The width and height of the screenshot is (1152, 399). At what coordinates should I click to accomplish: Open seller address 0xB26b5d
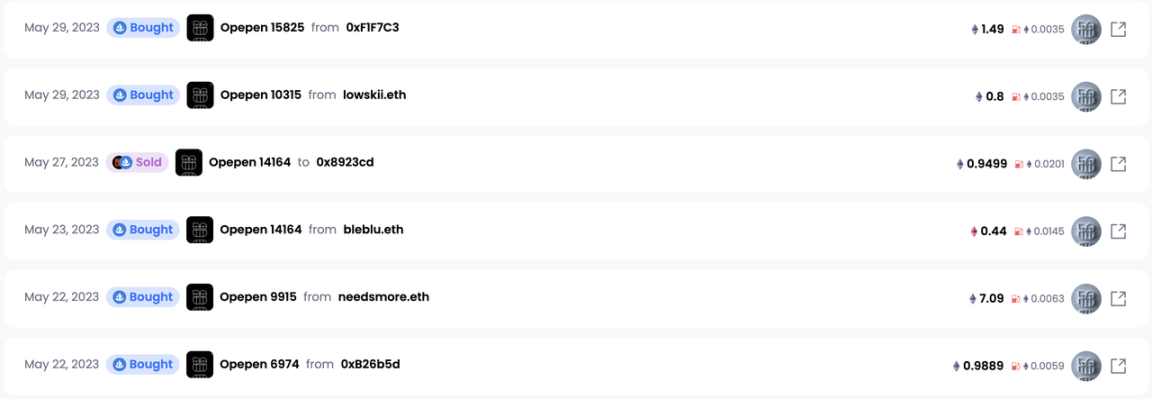(x=370, y=364)
